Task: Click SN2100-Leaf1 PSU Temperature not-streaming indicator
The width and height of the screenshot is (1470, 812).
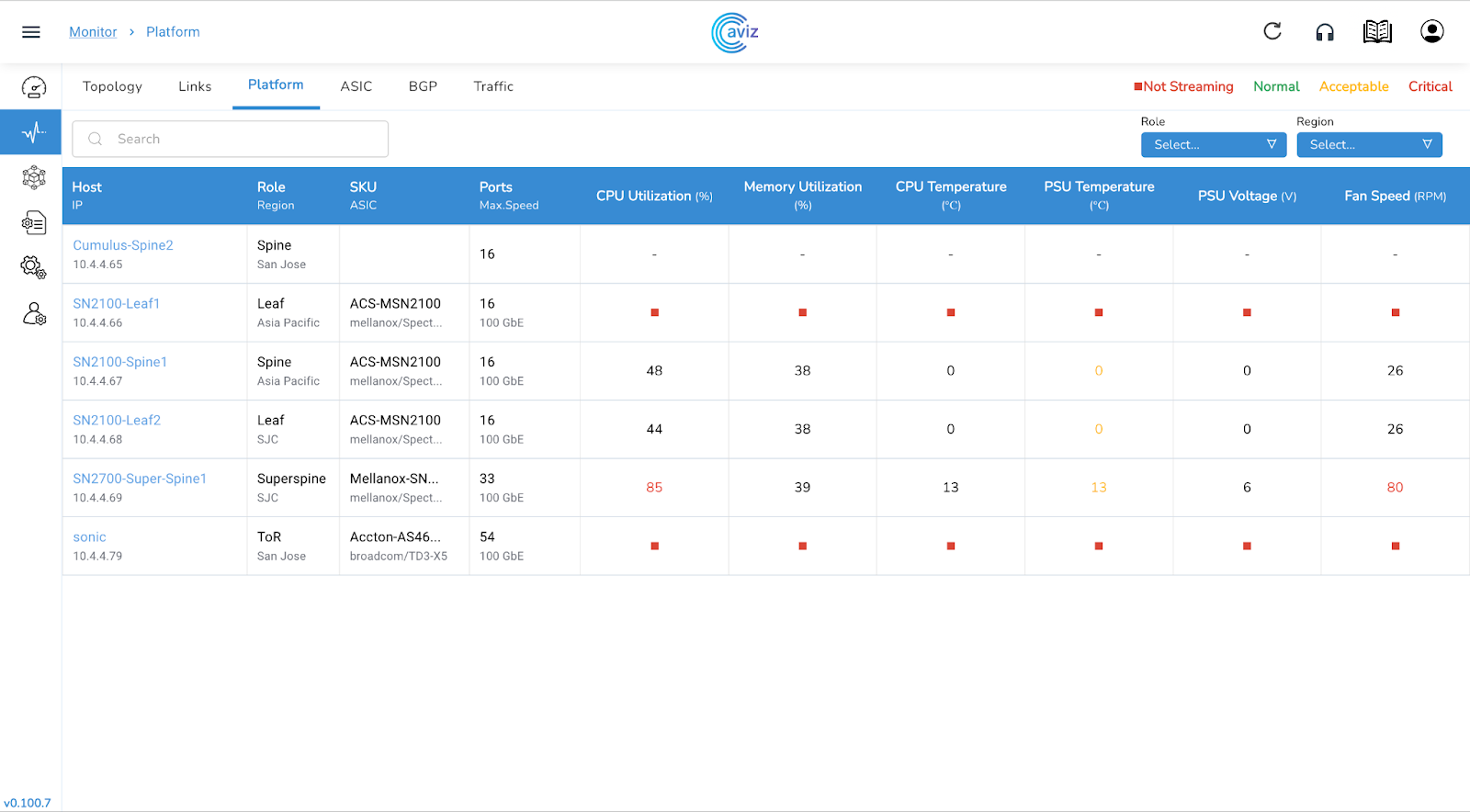Action: pos(1099,312)
